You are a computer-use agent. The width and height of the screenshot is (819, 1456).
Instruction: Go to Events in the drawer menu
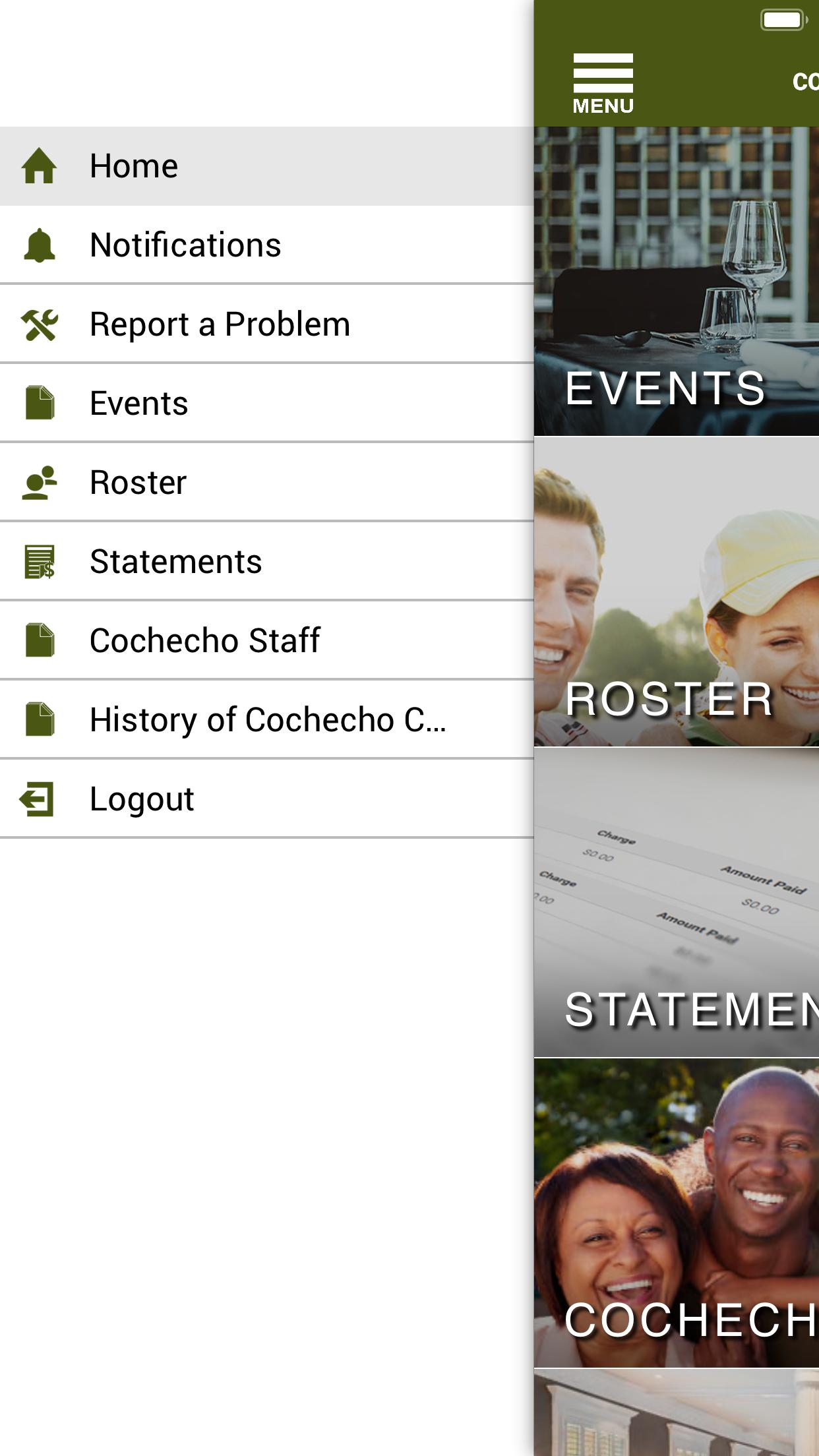coord(266,404)
